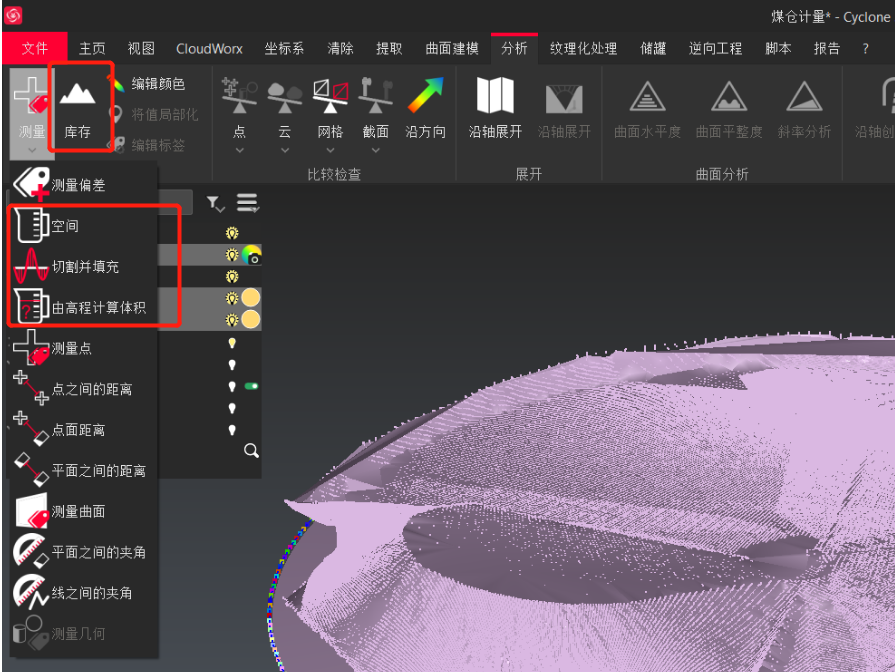895x672 pixels.
Task: Switch to the 储罐 tab
Action: 653,49
